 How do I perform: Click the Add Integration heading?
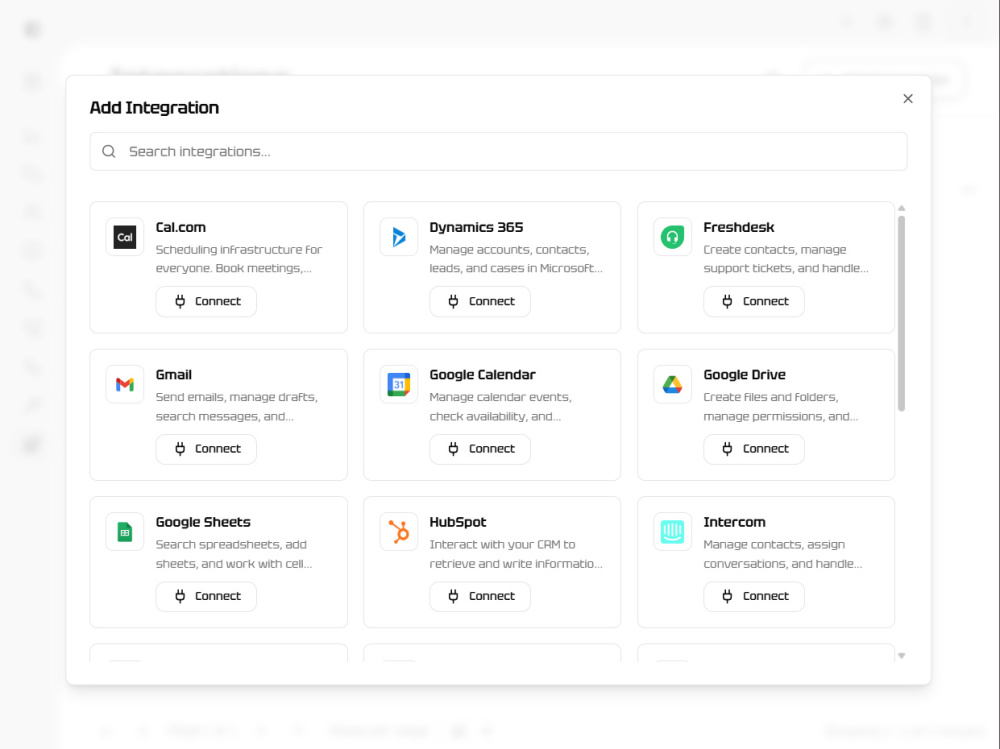pos(154,107)
